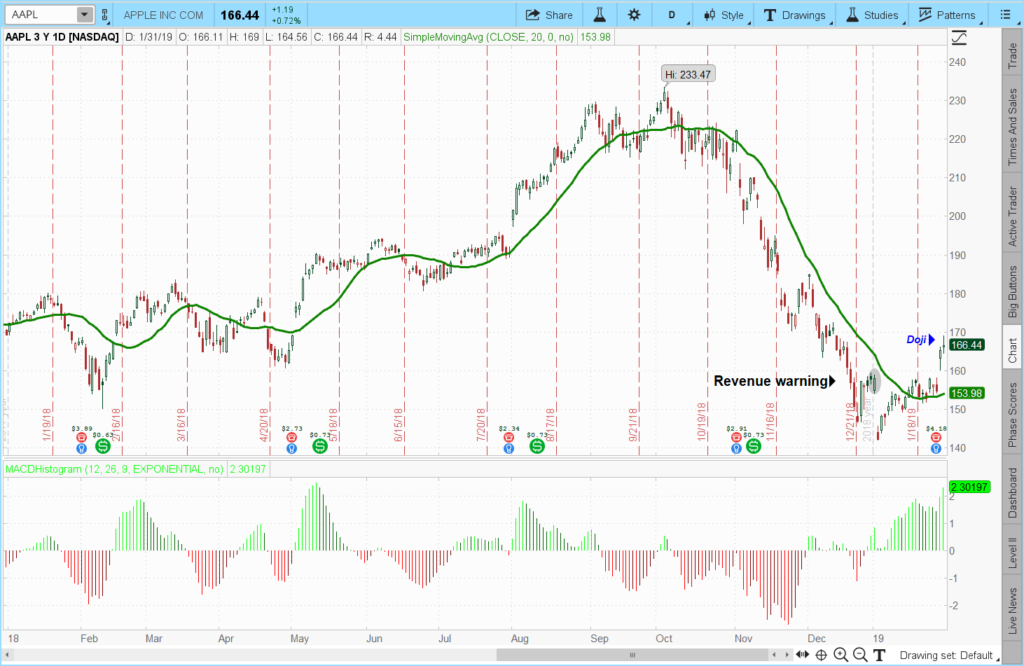Click the November $2.91 earnings phone icon
The image size is (1024, 666).
pos(736,437)
